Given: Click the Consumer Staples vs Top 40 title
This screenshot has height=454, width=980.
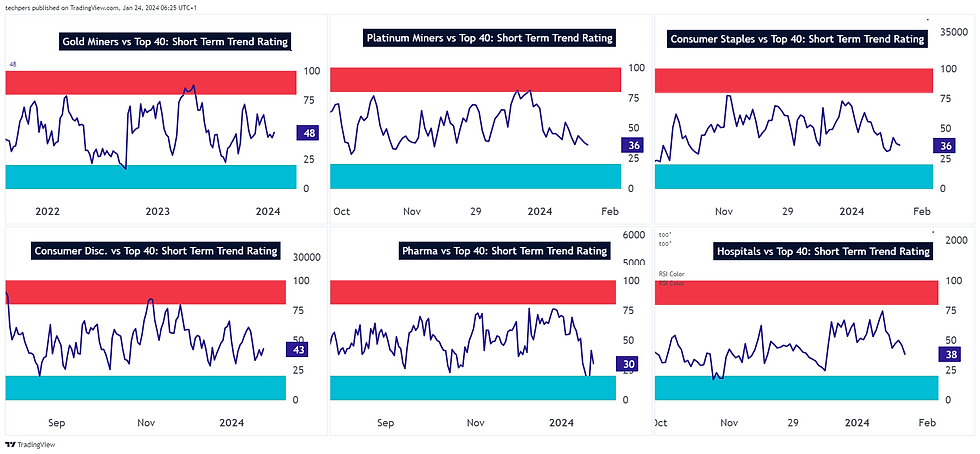Looking at the screenshot, I should coord(797,39).
